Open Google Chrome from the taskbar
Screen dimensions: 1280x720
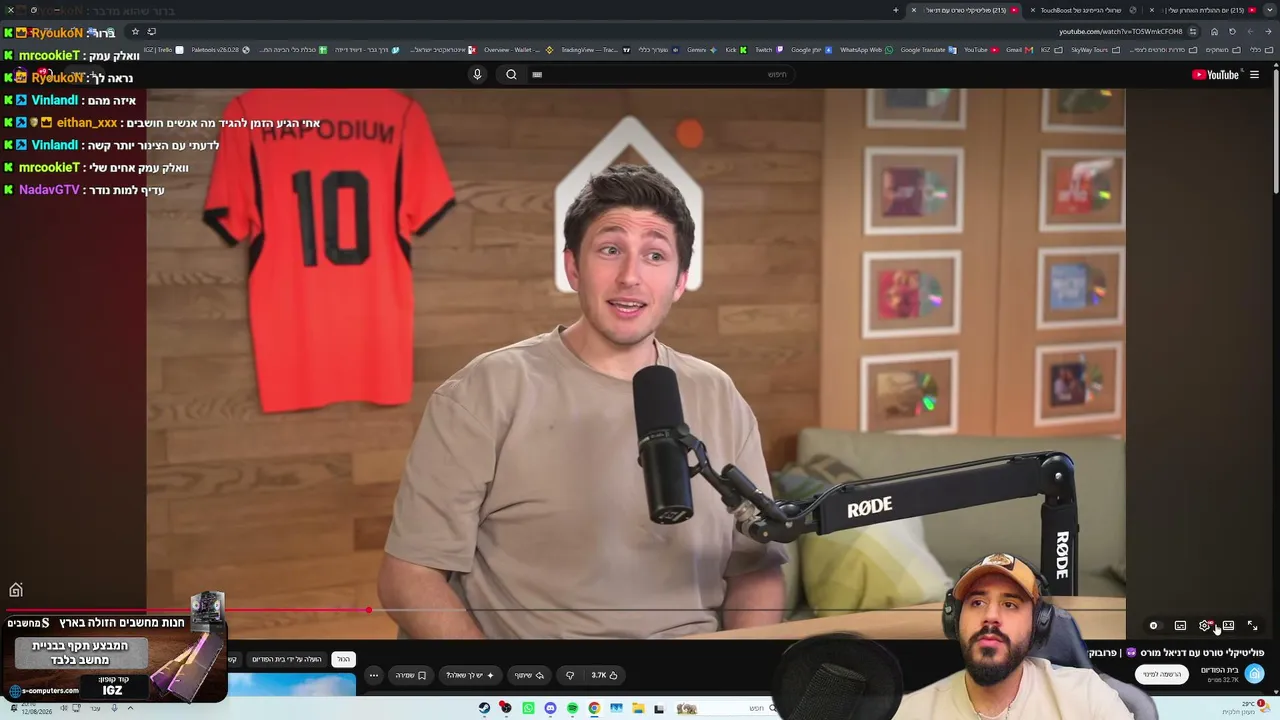(594, 708)
